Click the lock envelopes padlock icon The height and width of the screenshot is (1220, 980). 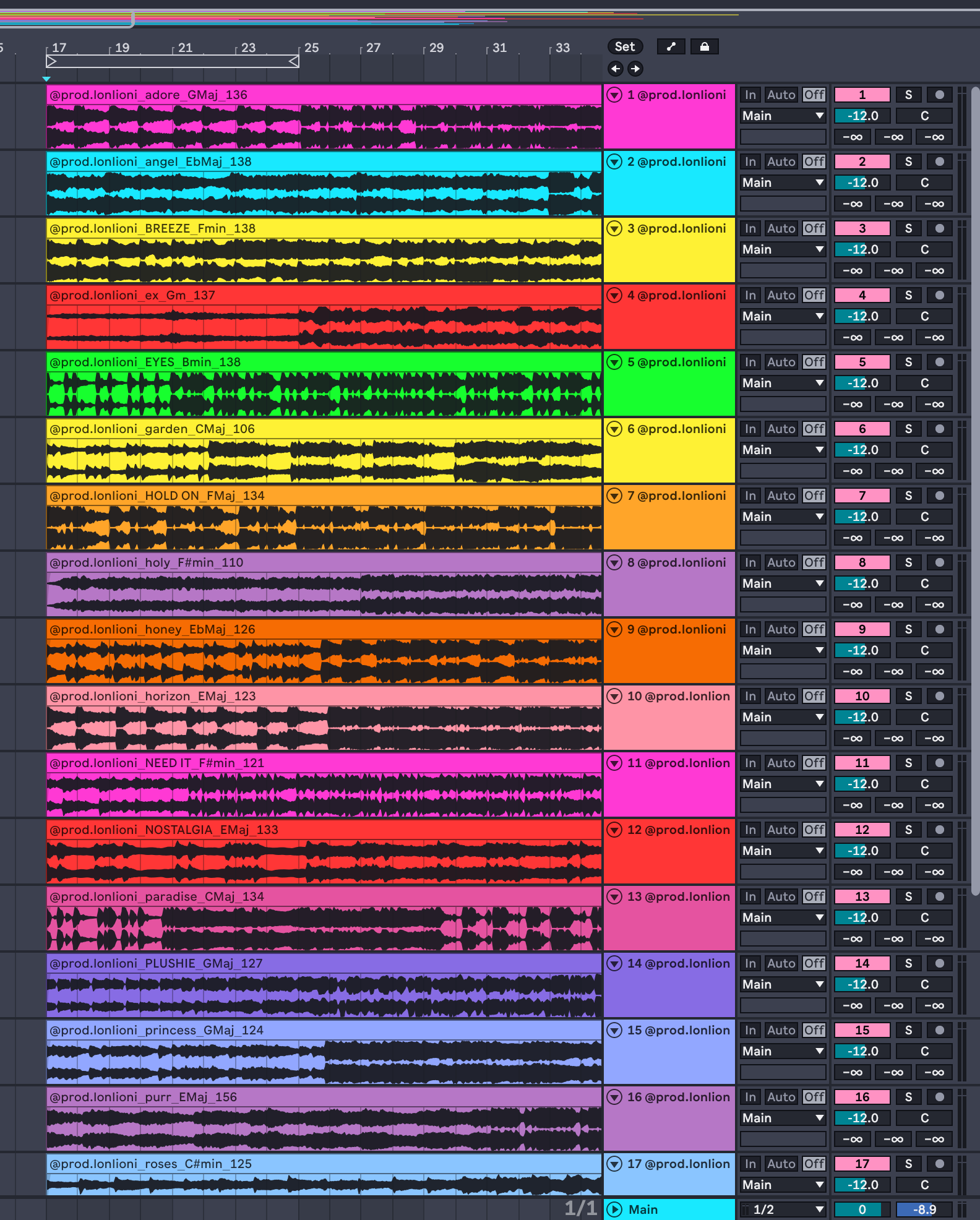tap(704, 47)
